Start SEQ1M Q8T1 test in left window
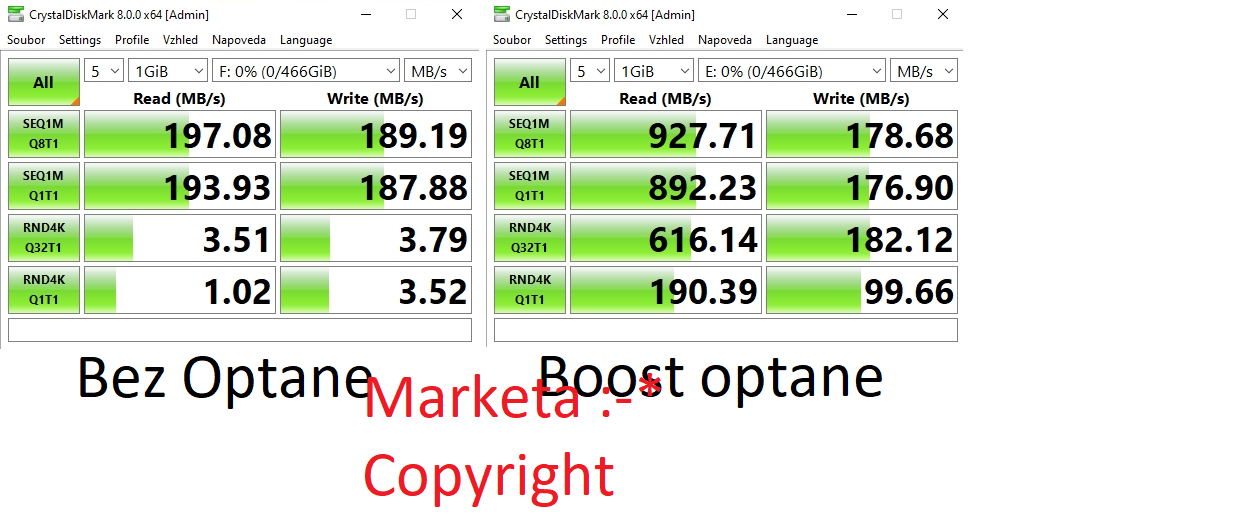Viewport: 1252px width, 529px height. [44, 134]
